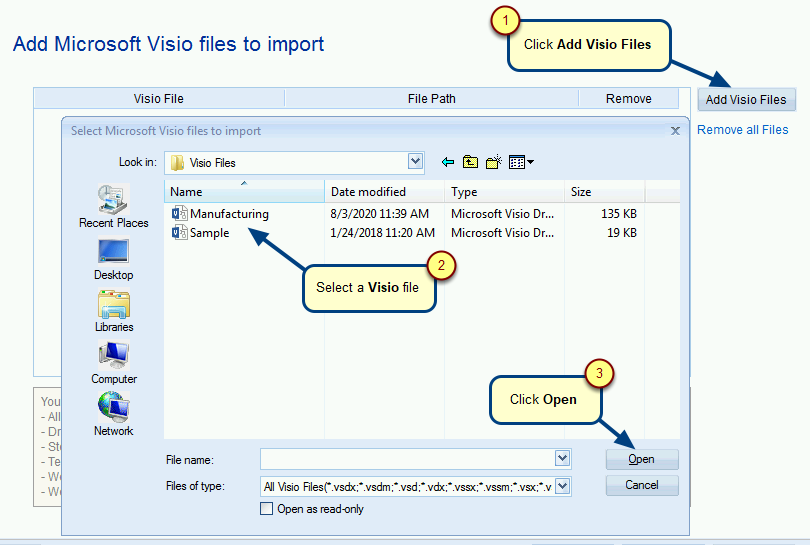The width and height of the screenshot is (810, 545).
Task: Go back using the blue arrow icon
Action: coord(448,162)
